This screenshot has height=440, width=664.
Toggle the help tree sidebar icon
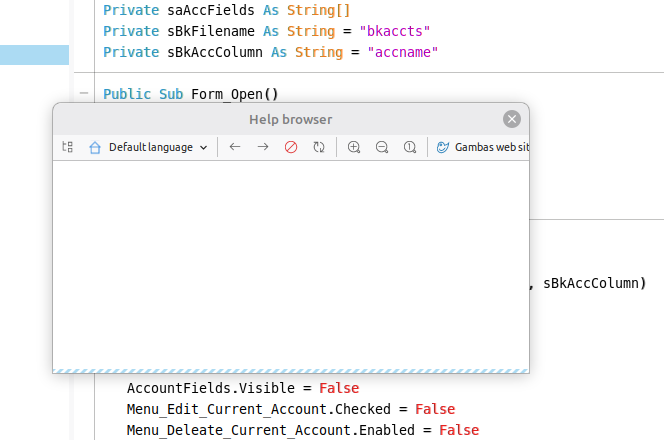(67, 147)
